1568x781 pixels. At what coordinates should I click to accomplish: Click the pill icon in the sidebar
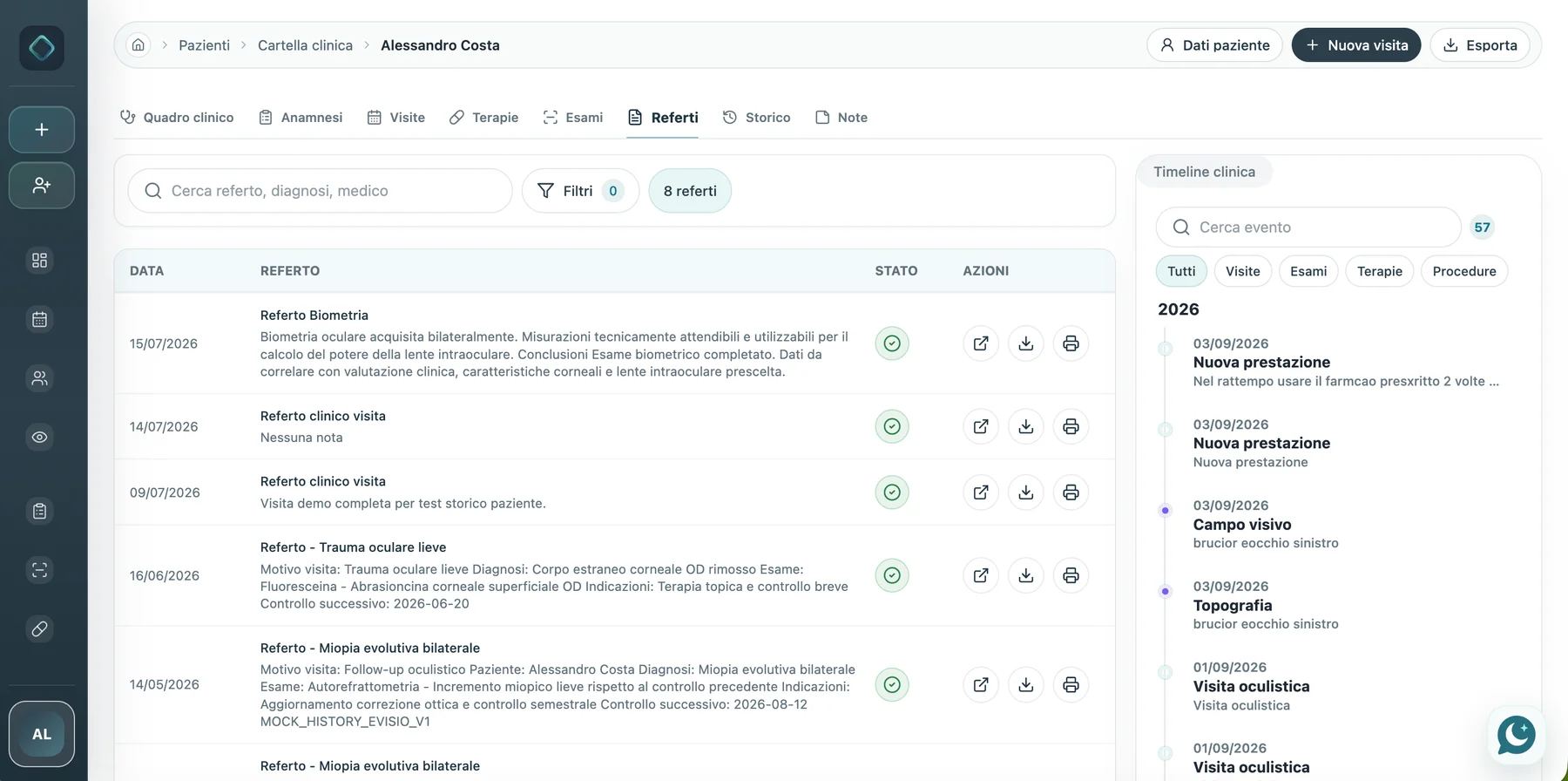[x=40, y=628]
